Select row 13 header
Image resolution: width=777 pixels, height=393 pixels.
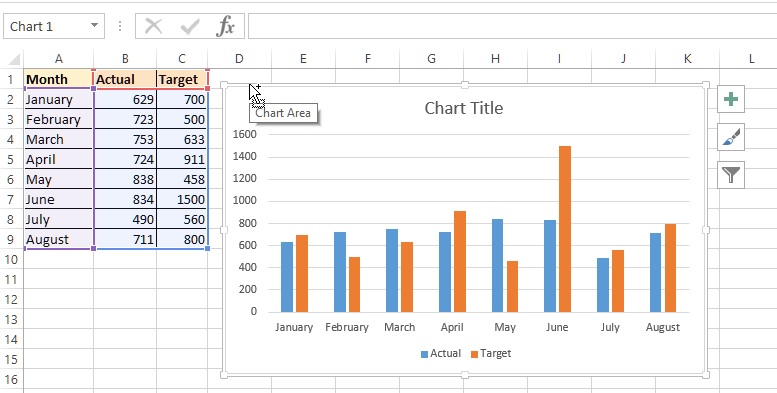[x=11, y=319]
